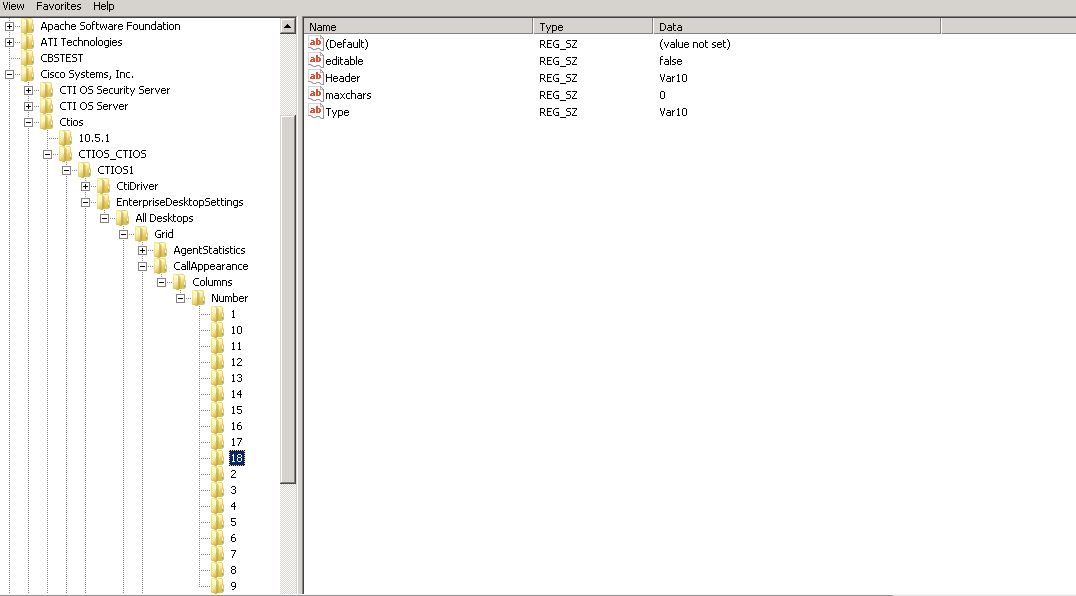
Task: Select the All Desktops tree key
Action: coord(164,218)
